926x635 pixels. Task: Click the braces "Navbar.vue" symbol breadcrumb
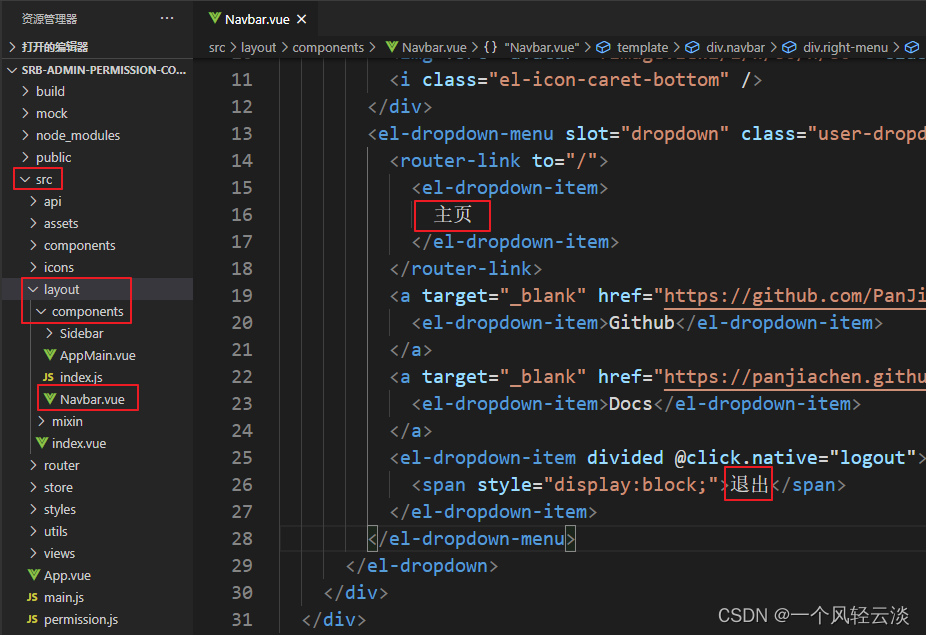pyautogui.click(x=532, y=47)
